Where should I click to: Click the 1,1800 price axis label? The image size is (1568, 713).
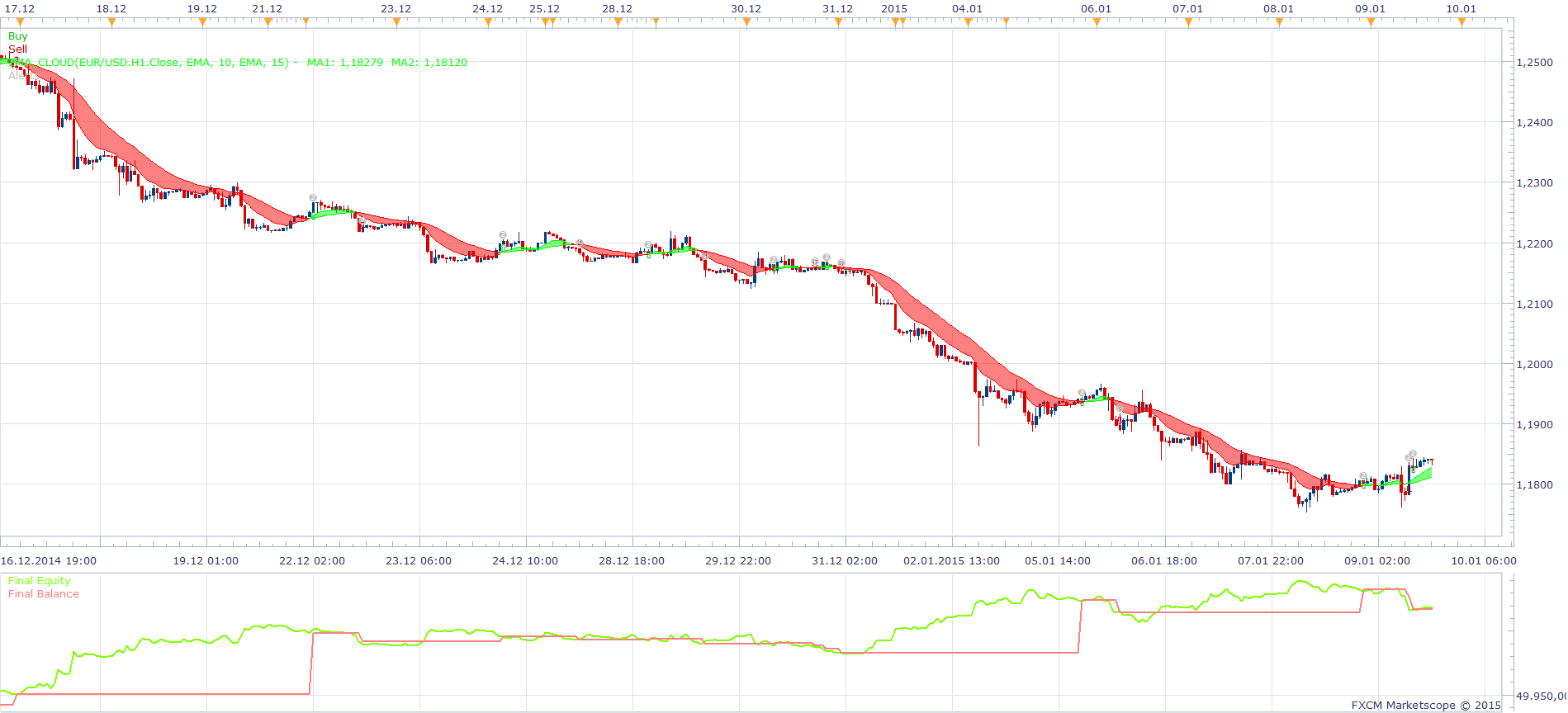click(x=1535, y=485)
